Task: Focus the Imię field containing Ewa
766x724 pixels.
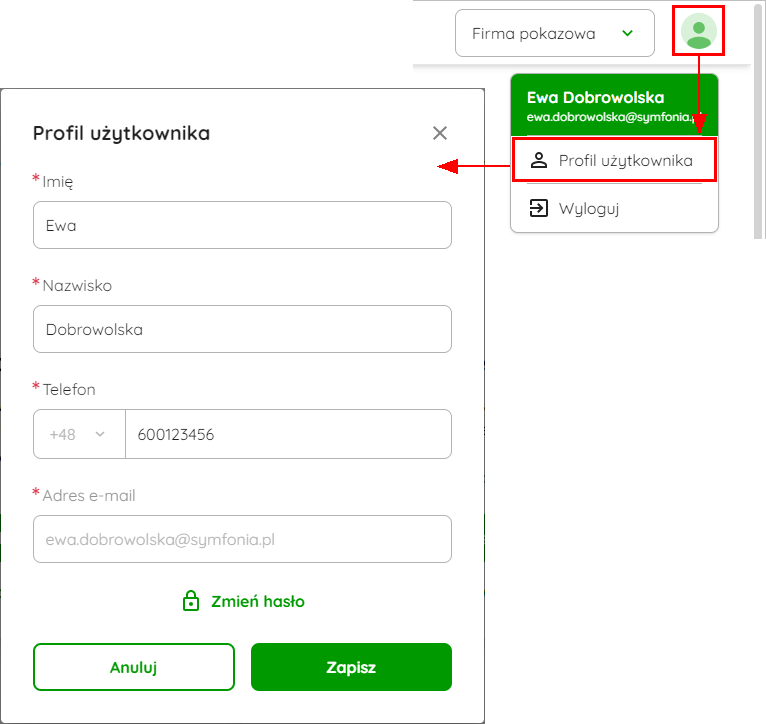Action: (x=242, y=225)
